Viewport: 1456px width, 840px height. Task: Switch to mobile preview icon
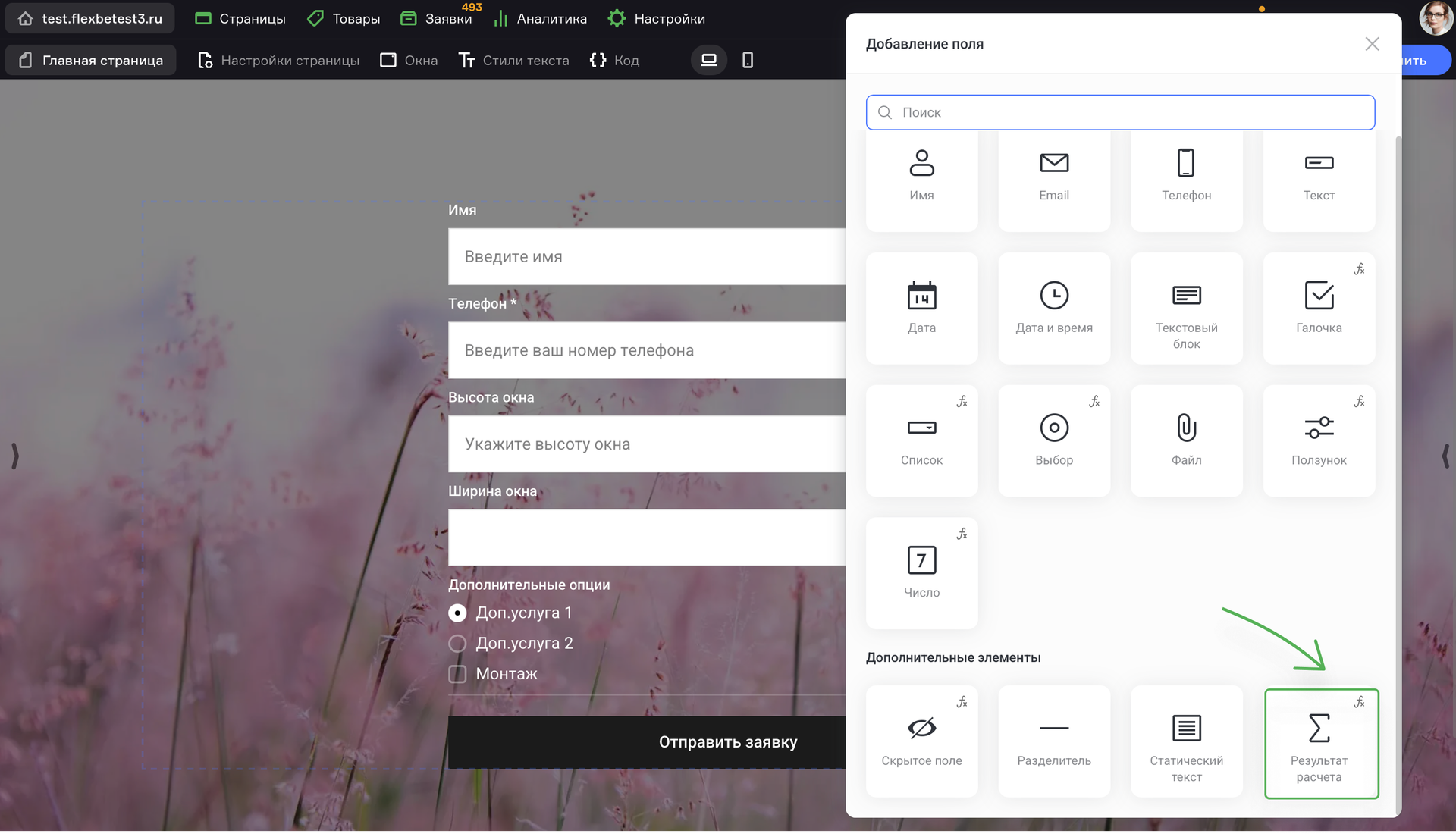(x=747, y=60)
